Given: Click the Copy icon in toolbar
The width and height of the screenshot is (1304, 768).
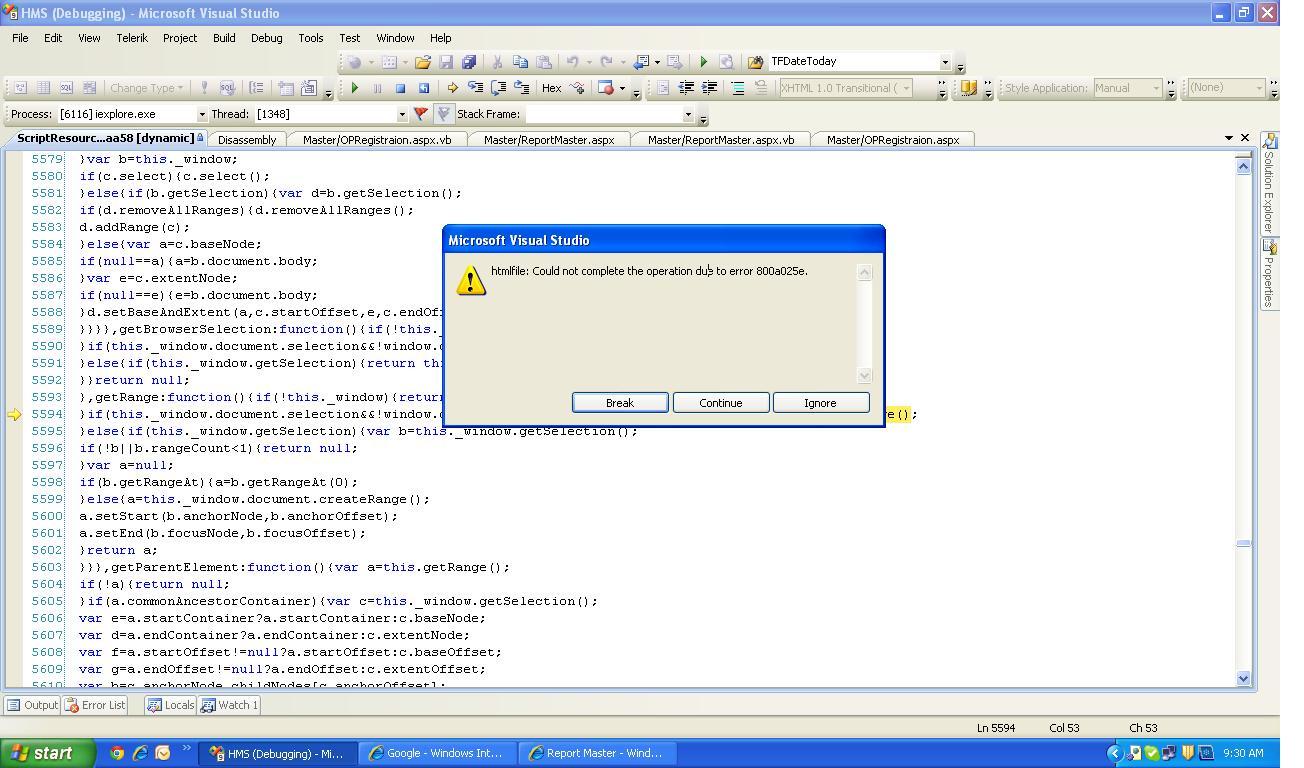Looking at the screenshot, I should tap(520, 62).
